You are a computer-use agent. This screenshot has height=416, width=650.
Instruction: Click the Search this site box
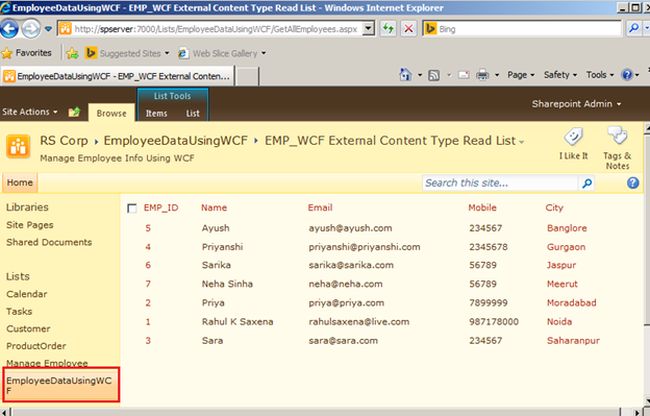tap(500, 183)
